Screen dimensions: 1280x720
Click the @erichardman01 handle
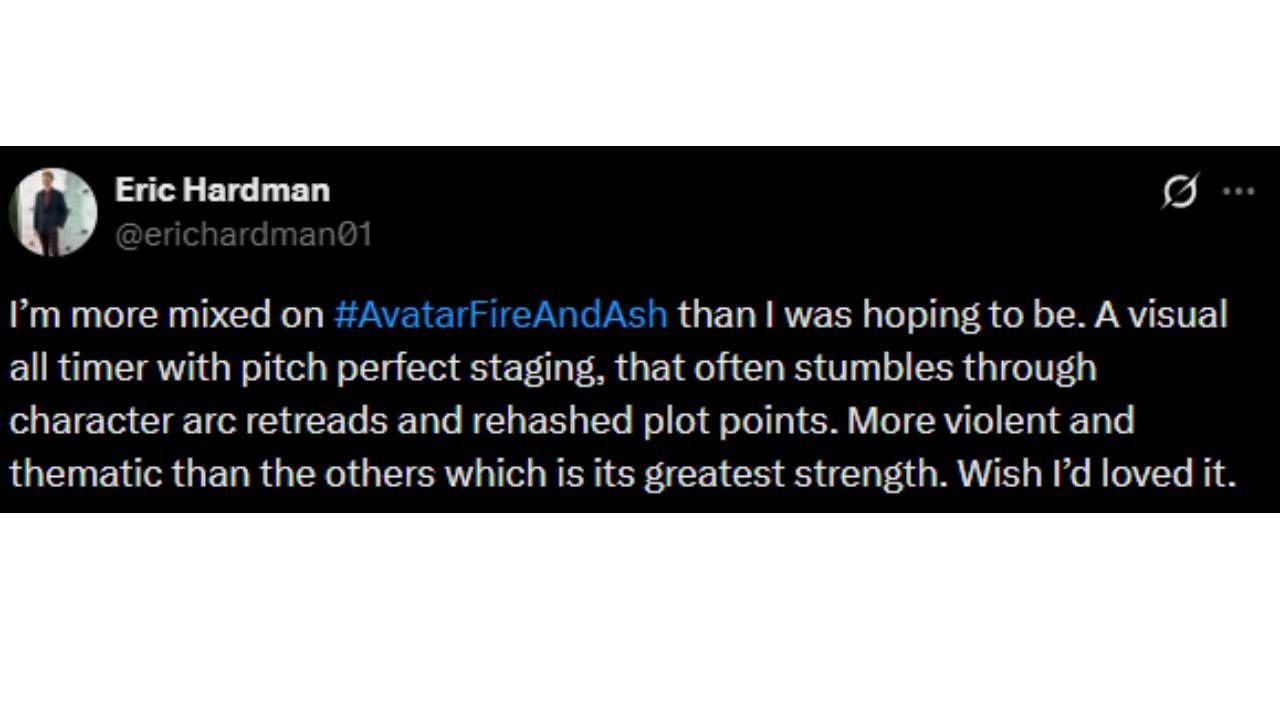[243, 235]
